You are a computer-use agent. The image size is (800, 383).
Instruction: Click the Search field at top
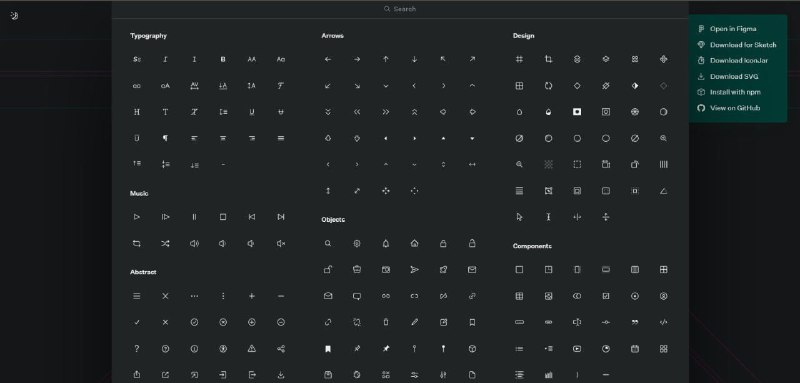[400, 9]
